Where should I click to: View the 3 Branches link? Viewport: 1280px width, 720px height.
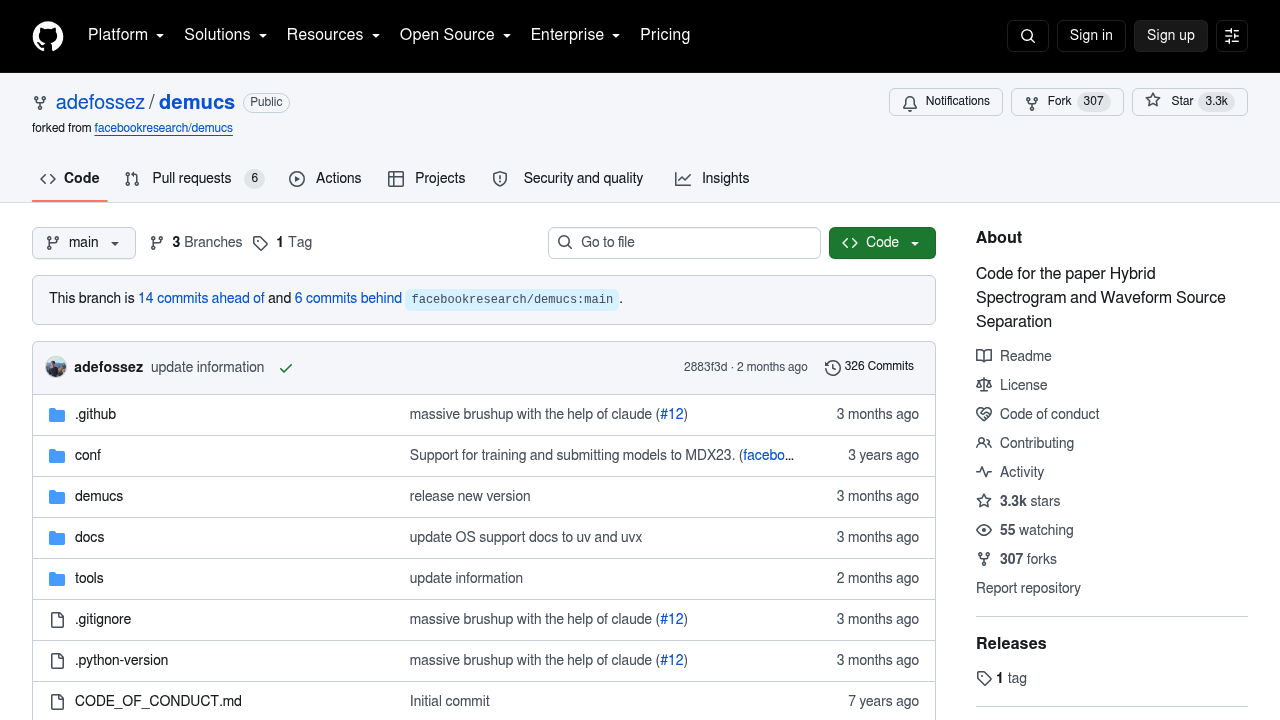pyautogui.click(x=196, y=243)
